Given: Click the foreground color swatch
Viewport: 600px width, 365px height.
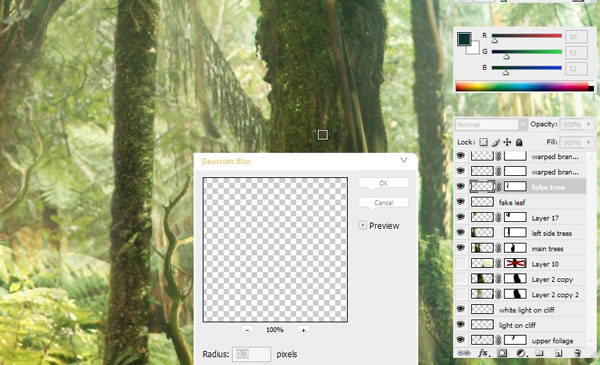Looking at the screenshot, I should coord(464,39).
